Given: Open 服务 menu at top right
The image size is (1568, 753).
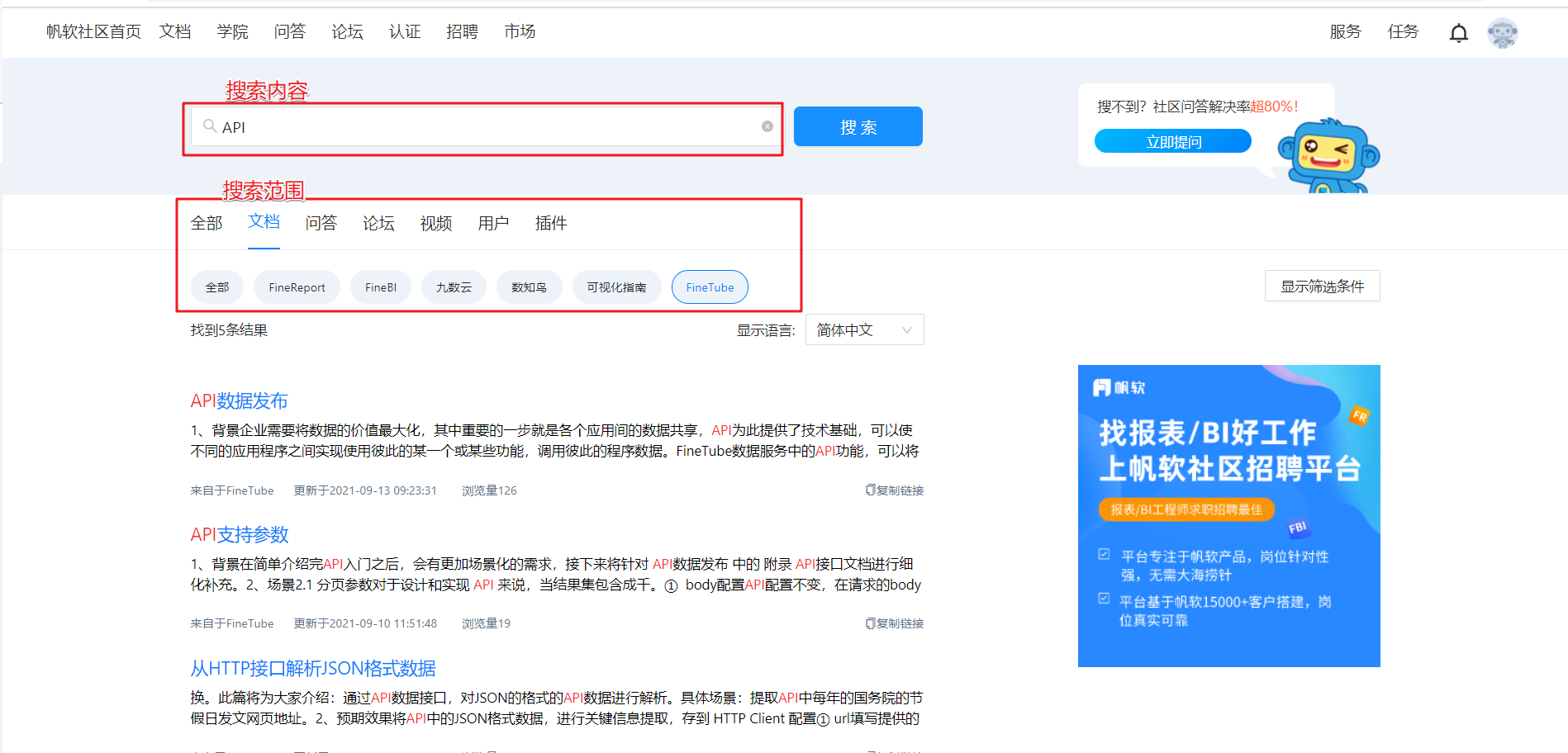Looking at the screenshot, I should pos(1345,31).
